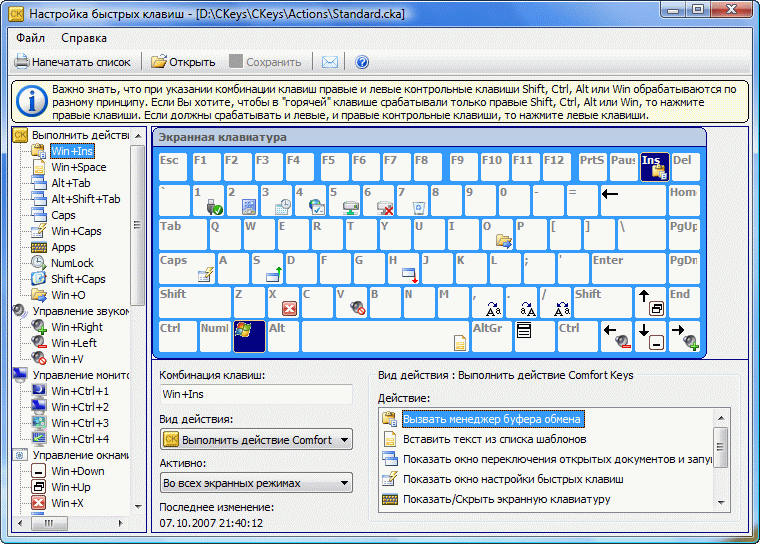Select the Alt+Tab entry in tree
This screenshot has width=760, height=544.
point(71,183)
